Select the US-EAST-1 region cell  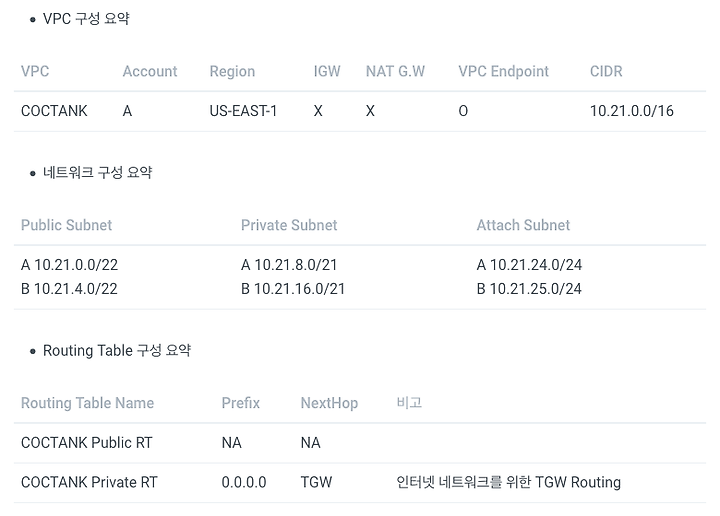pyautogui.click(x=243, y=111)
